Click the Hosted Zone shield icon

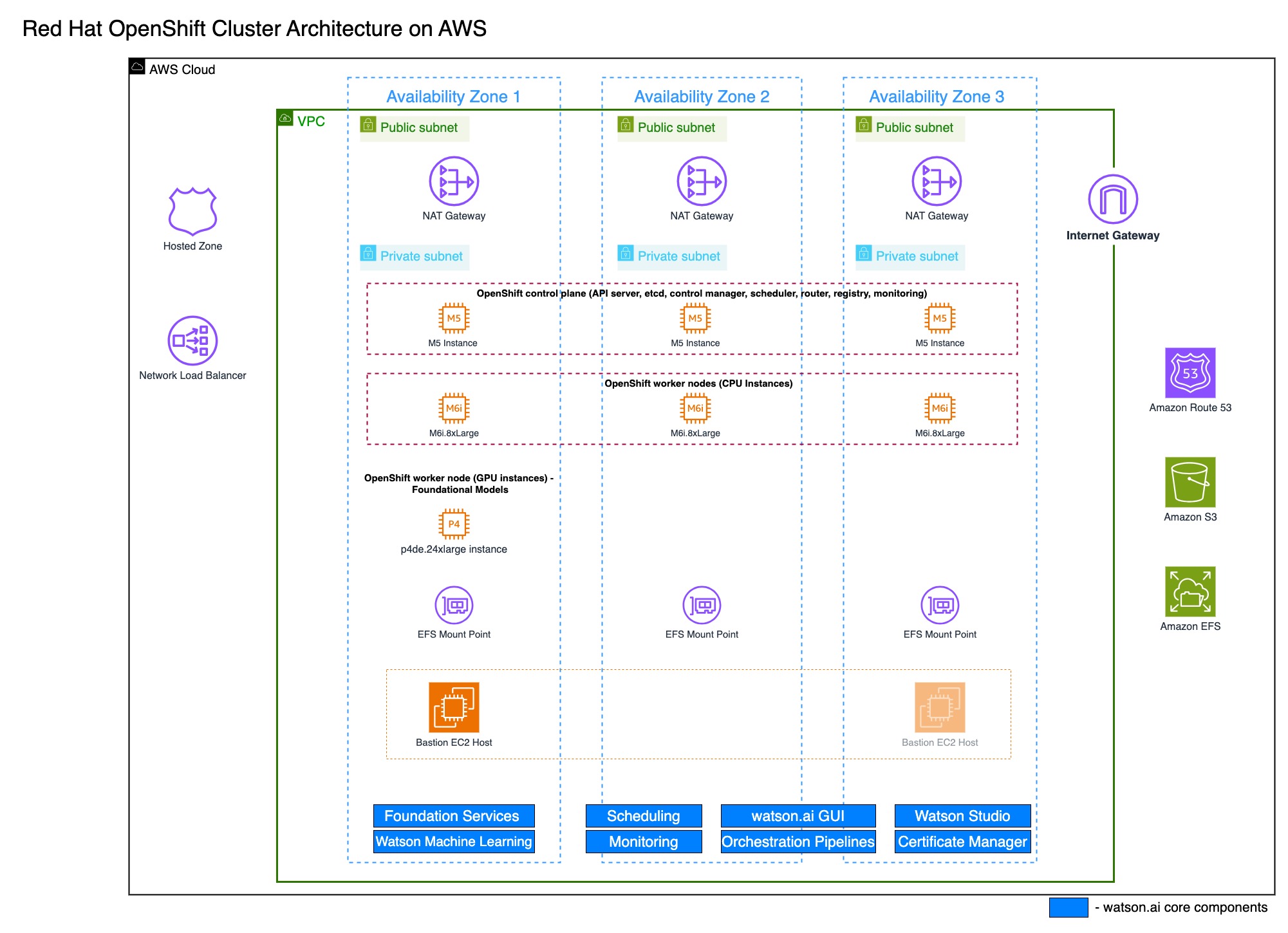[192, 212]
